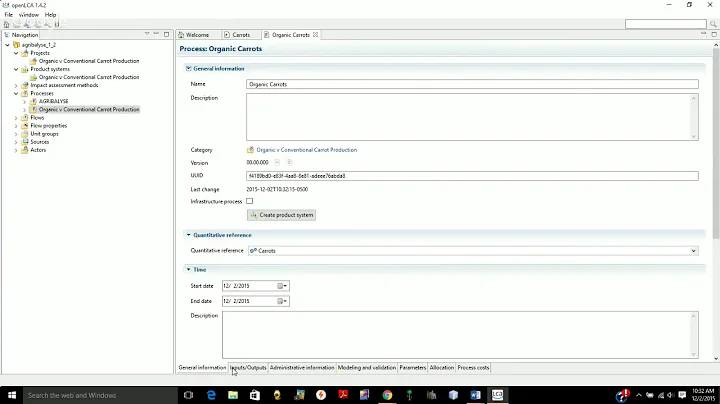Open the Action Center notifications icon
Screen dimensions: 720x404
pyautogui.click(x=682, y=395)
